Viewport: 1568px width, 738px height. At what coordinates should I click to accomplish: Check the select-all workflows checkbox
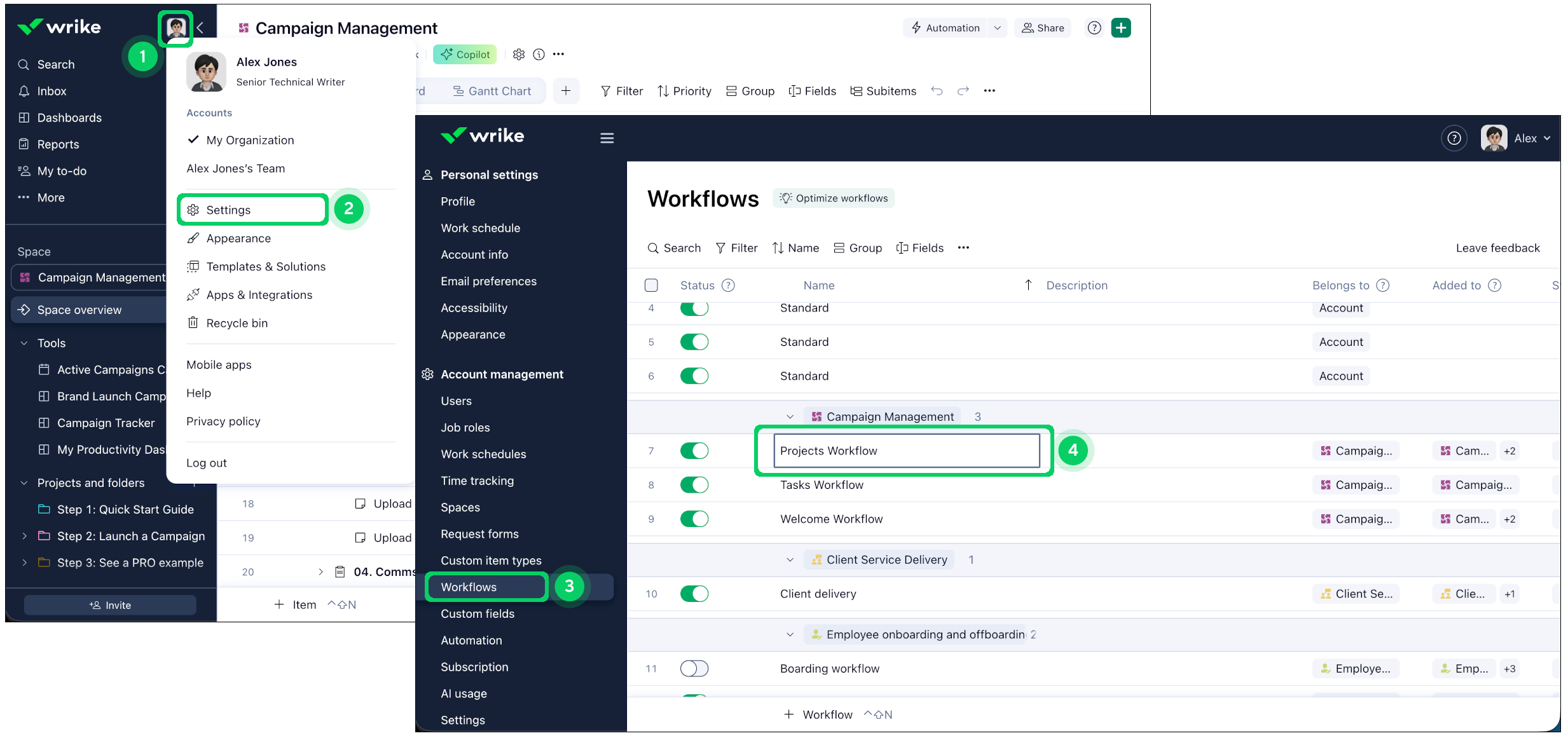pos(651,285)
